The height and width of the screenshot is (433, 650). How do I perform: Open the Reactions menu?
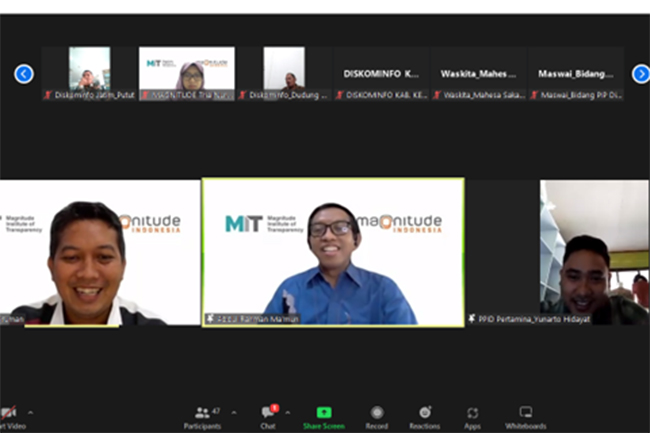[424, 416]
